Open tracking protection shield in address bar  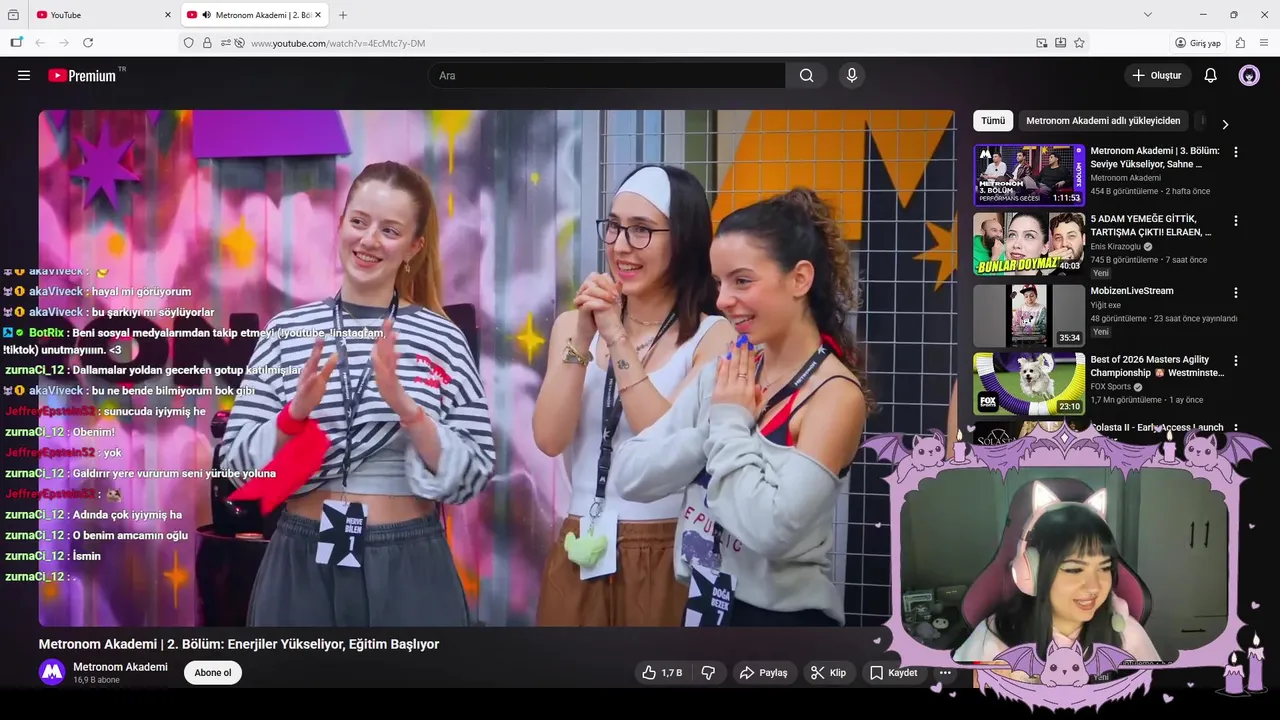pyautogui.click(x=189, y=43)
